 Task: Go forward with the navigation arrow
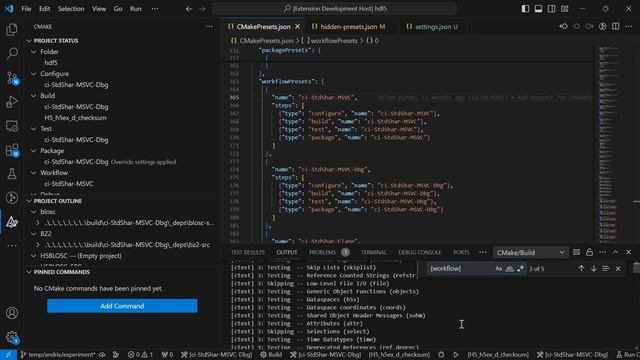coord(202,9)
